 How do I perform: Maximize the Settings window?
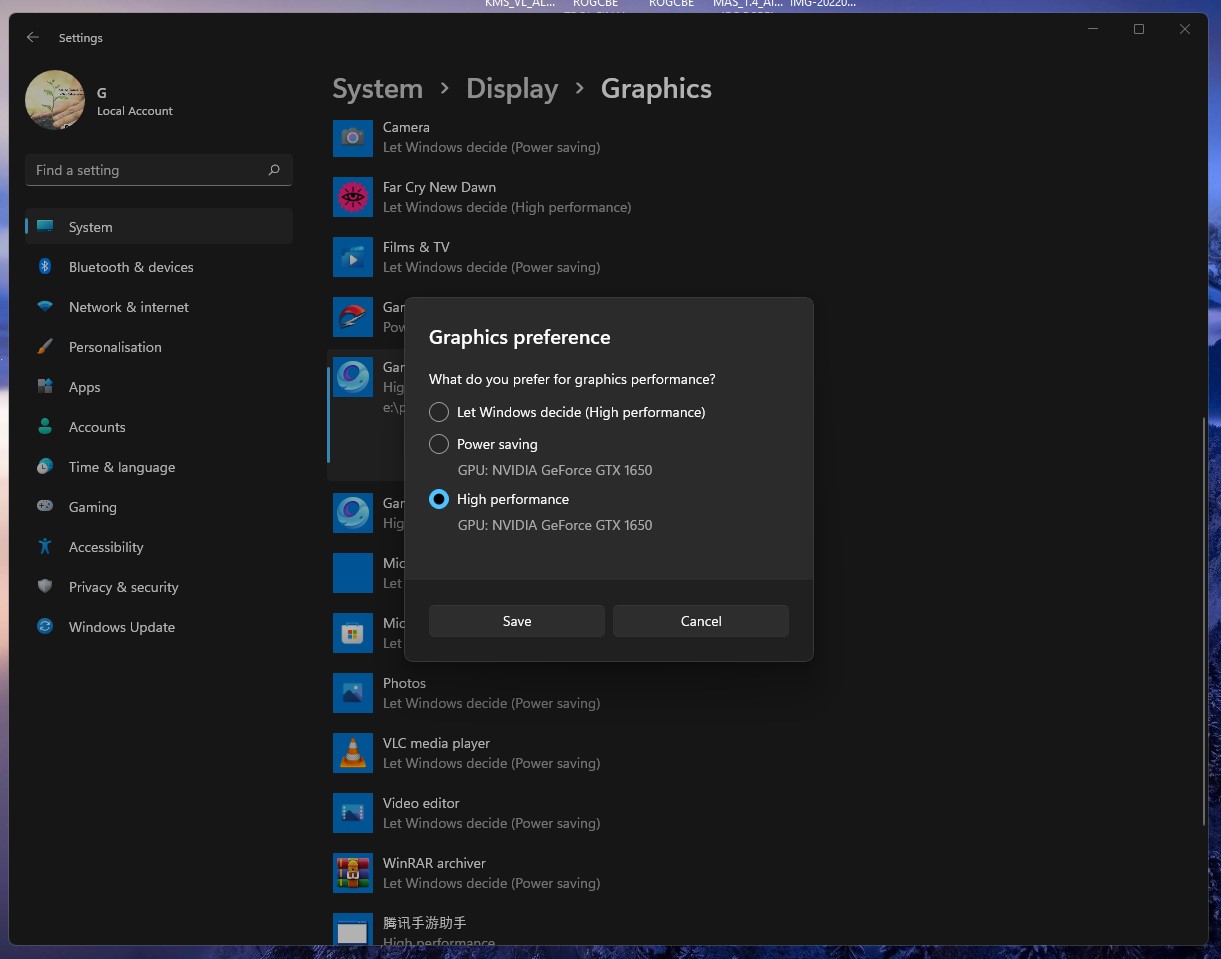click(x=1138, y=29)
